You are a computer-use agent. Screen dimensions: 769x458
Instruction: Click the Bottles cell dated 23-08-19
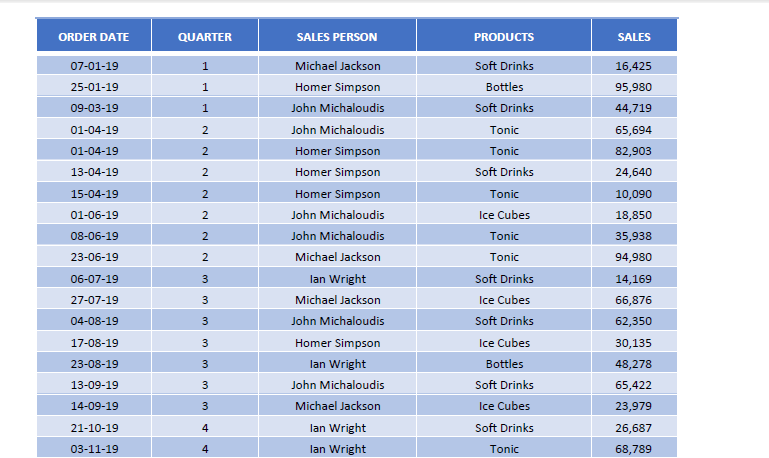[504, 364]
